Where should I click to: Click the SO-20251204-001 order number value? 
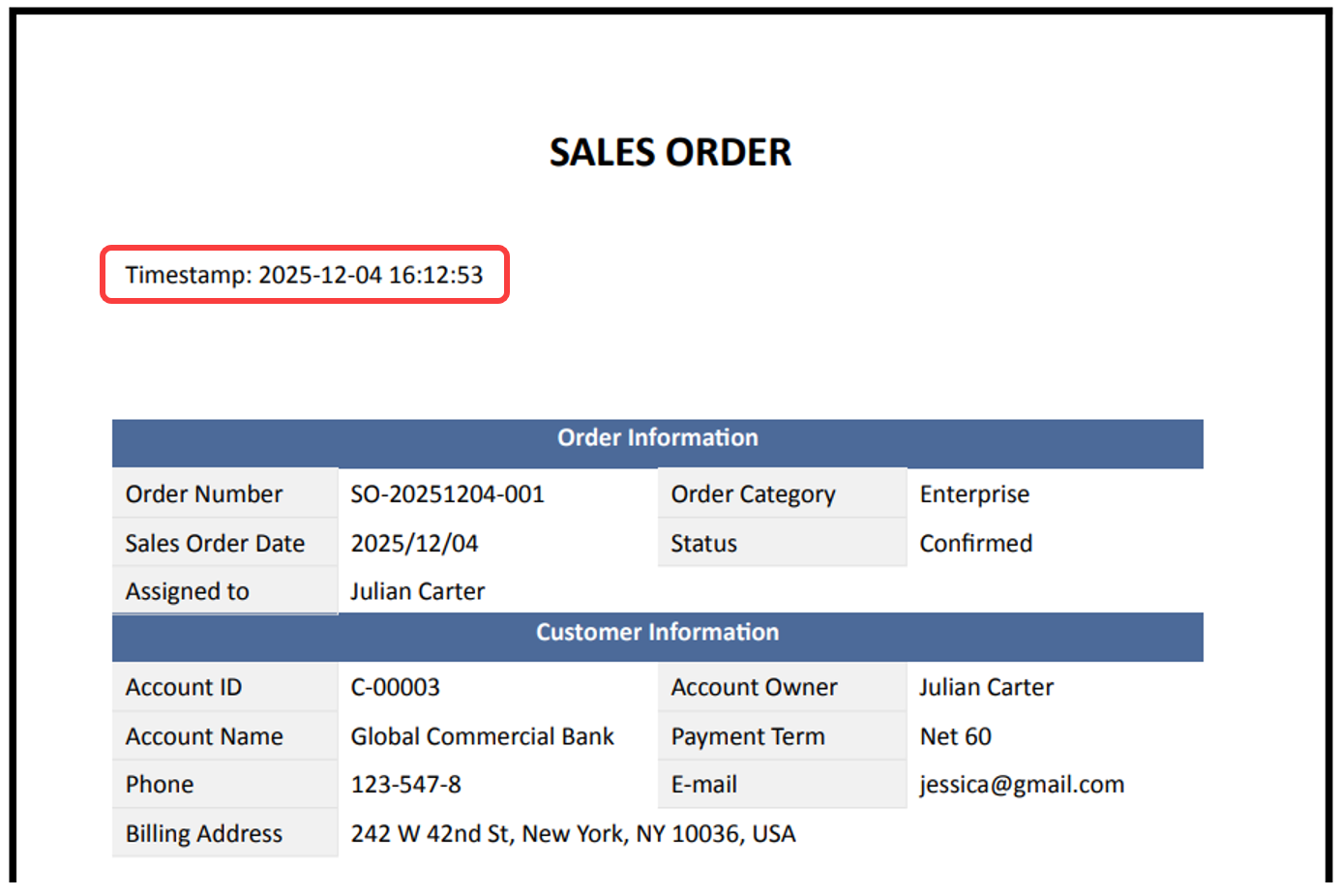(x=447, y=494)
